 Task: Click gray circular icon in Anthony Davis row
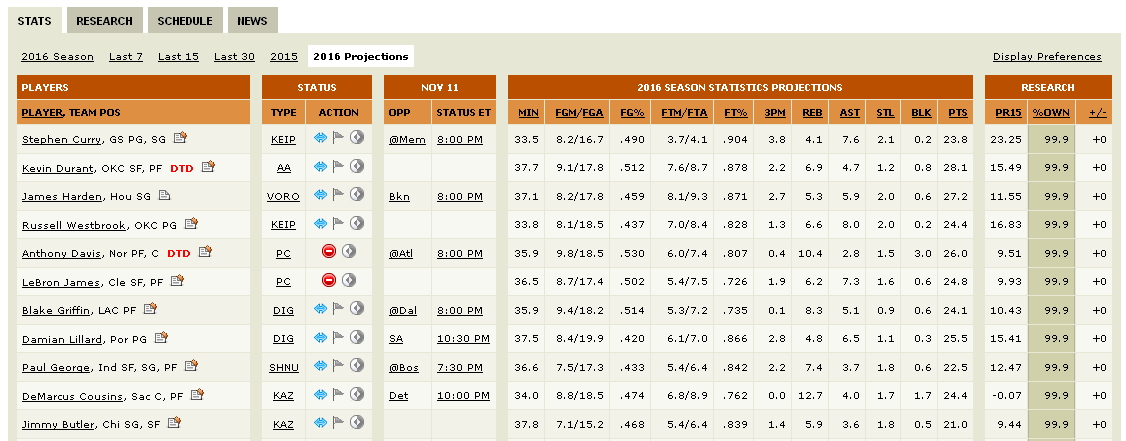348,251
